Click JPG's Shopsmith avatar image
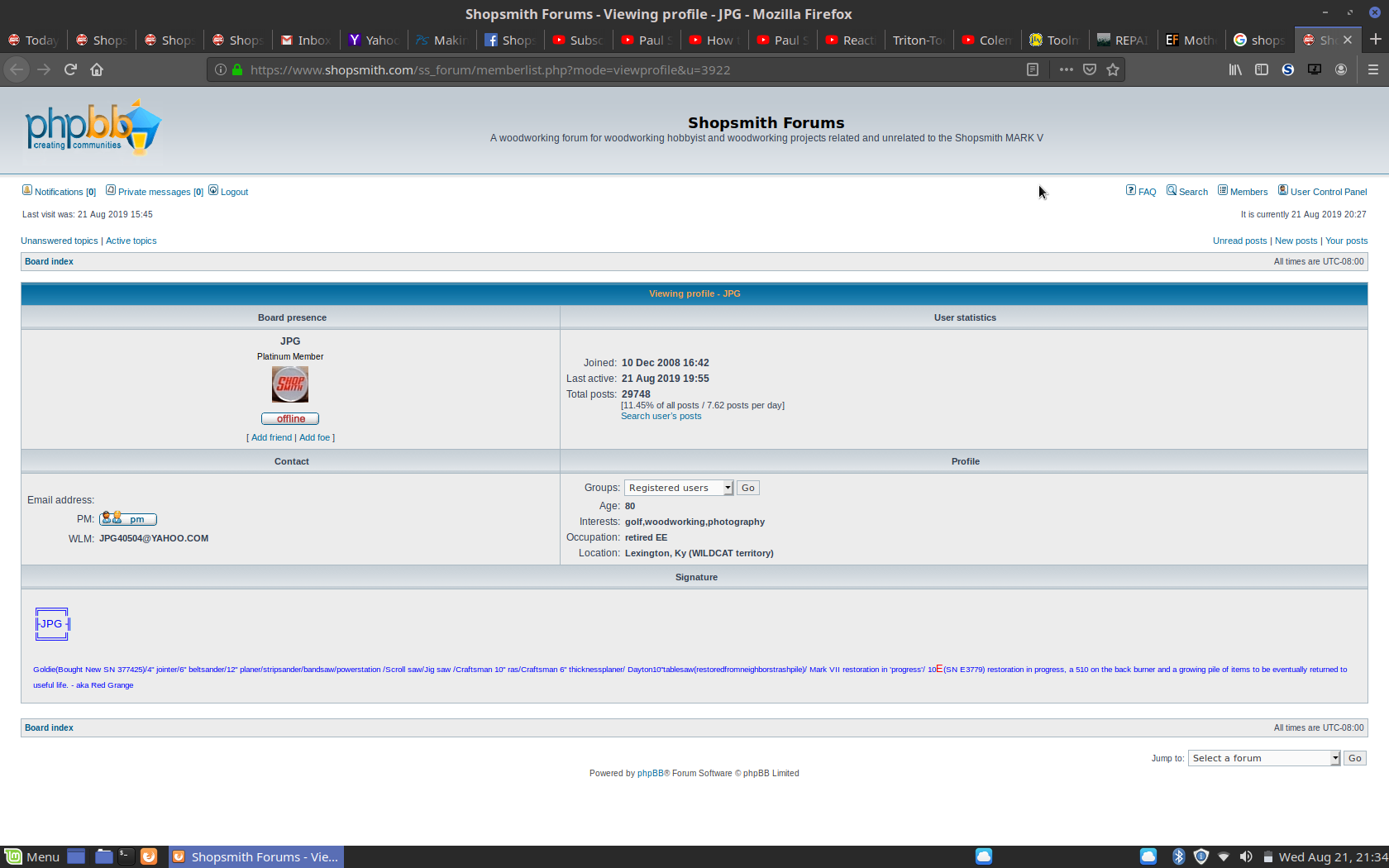1389x868 pixels. [x=290, y=384]
